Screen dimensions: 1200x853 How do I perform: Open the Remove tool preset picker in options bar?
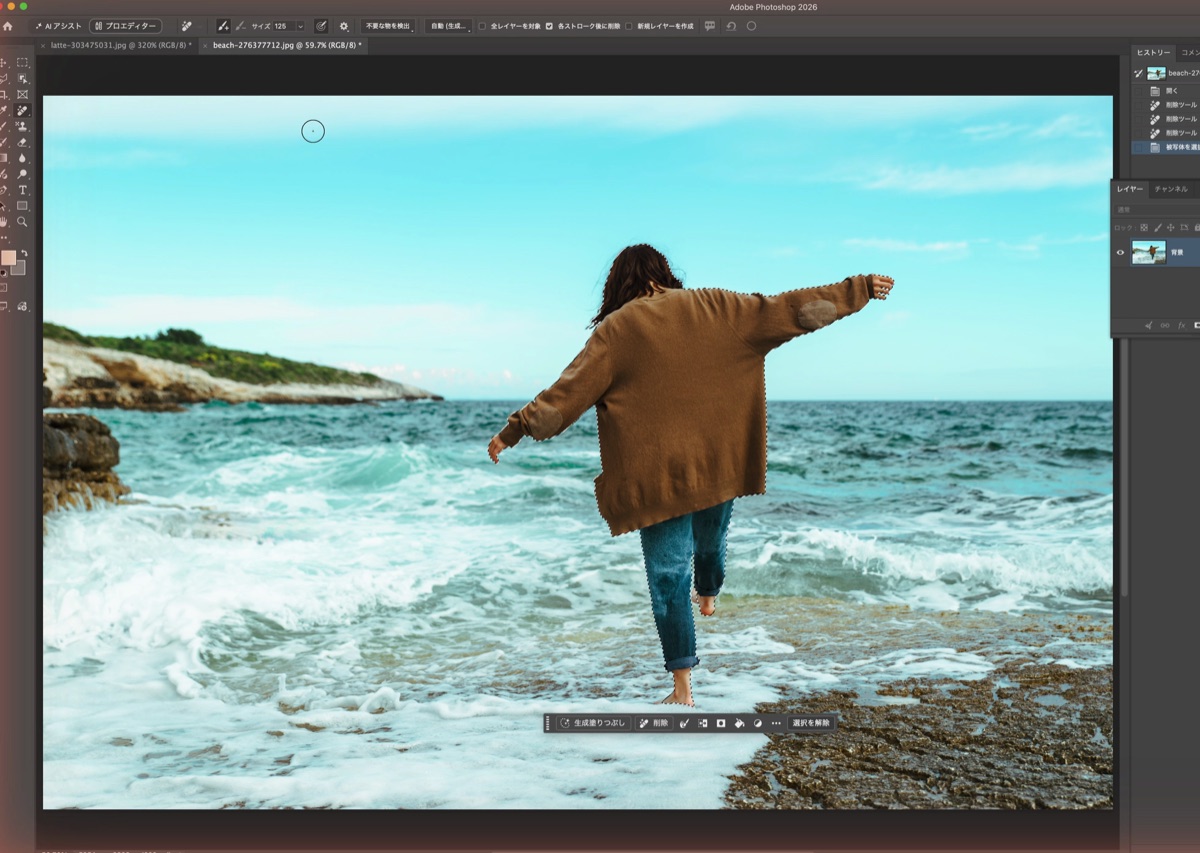click(x=187, y=26)
